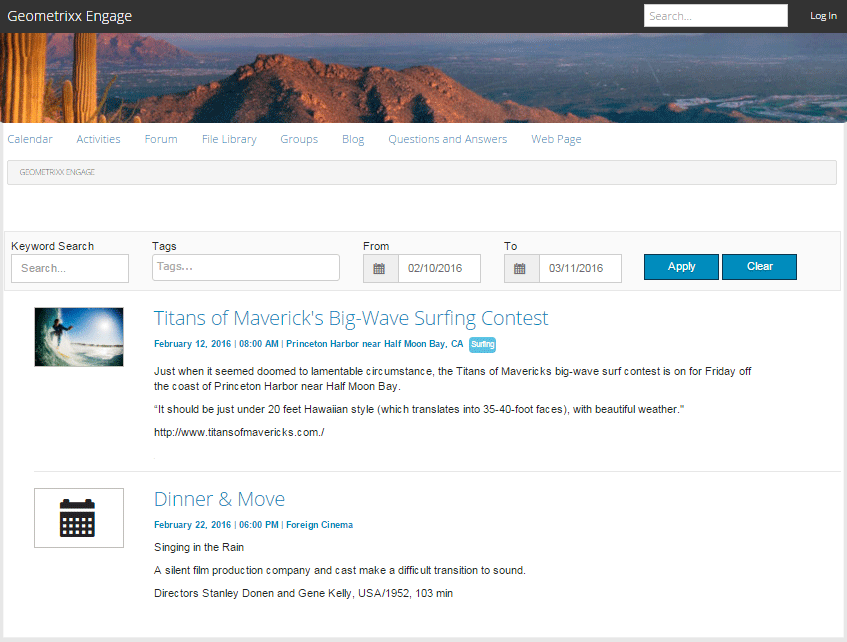This screenshot has height=642, width=847.
Task: Clear the event filters
Action: pos(759,266)
